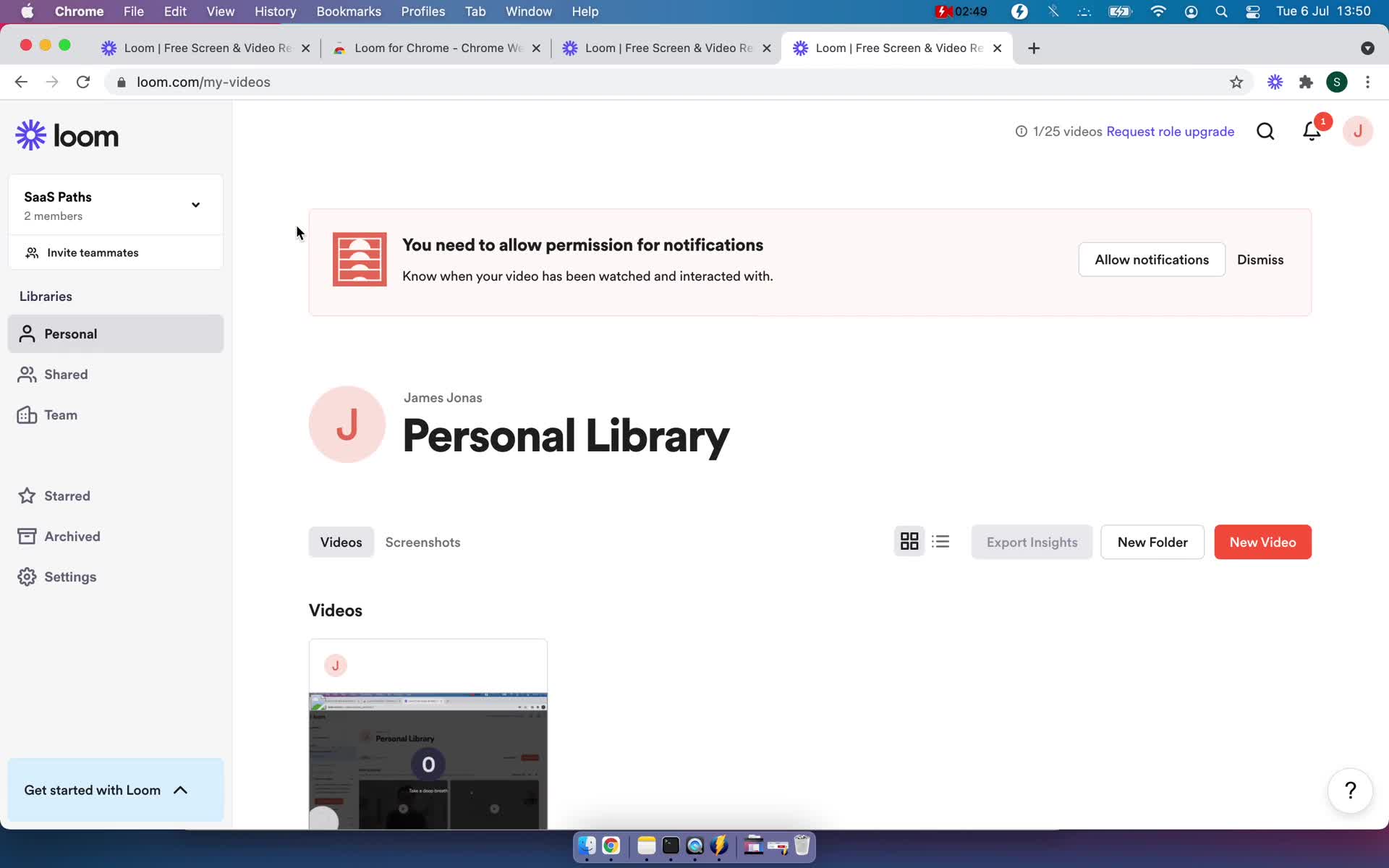Screen dimensions: 1389x868
Task: View notifications bell icon
Action: [x=1311, y=130]
